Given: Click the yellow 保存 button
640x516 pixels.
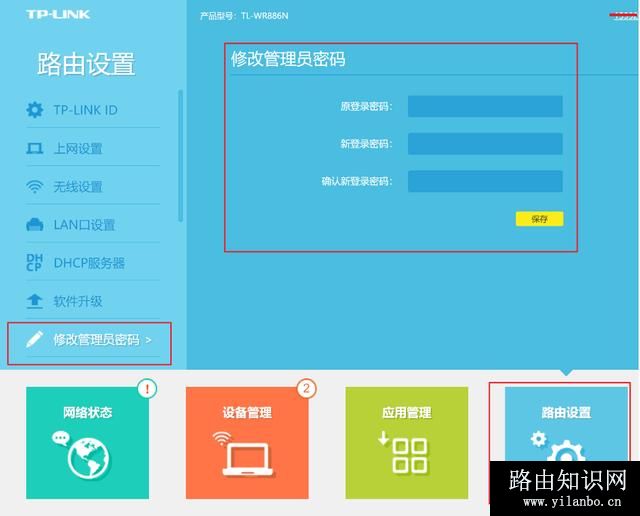Looking at the screenshot, I should coord(540,219).
